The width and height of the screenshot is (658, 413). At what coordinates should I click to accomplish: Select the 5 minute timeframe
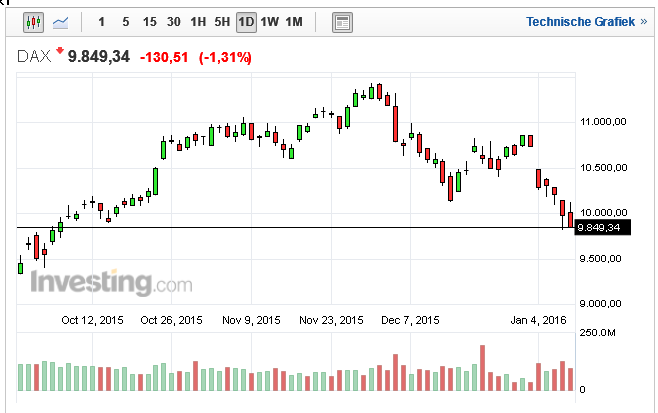(125, 22)
